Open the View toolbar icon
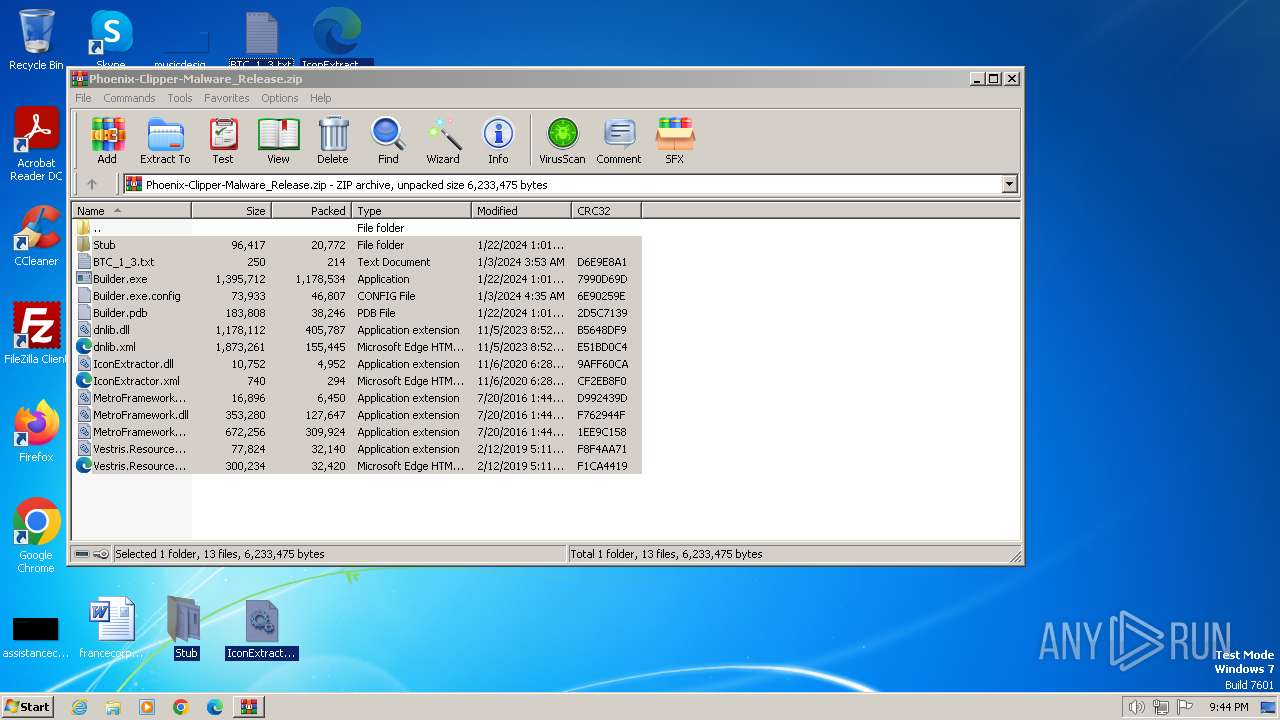1280x720 pixels. 278,141
